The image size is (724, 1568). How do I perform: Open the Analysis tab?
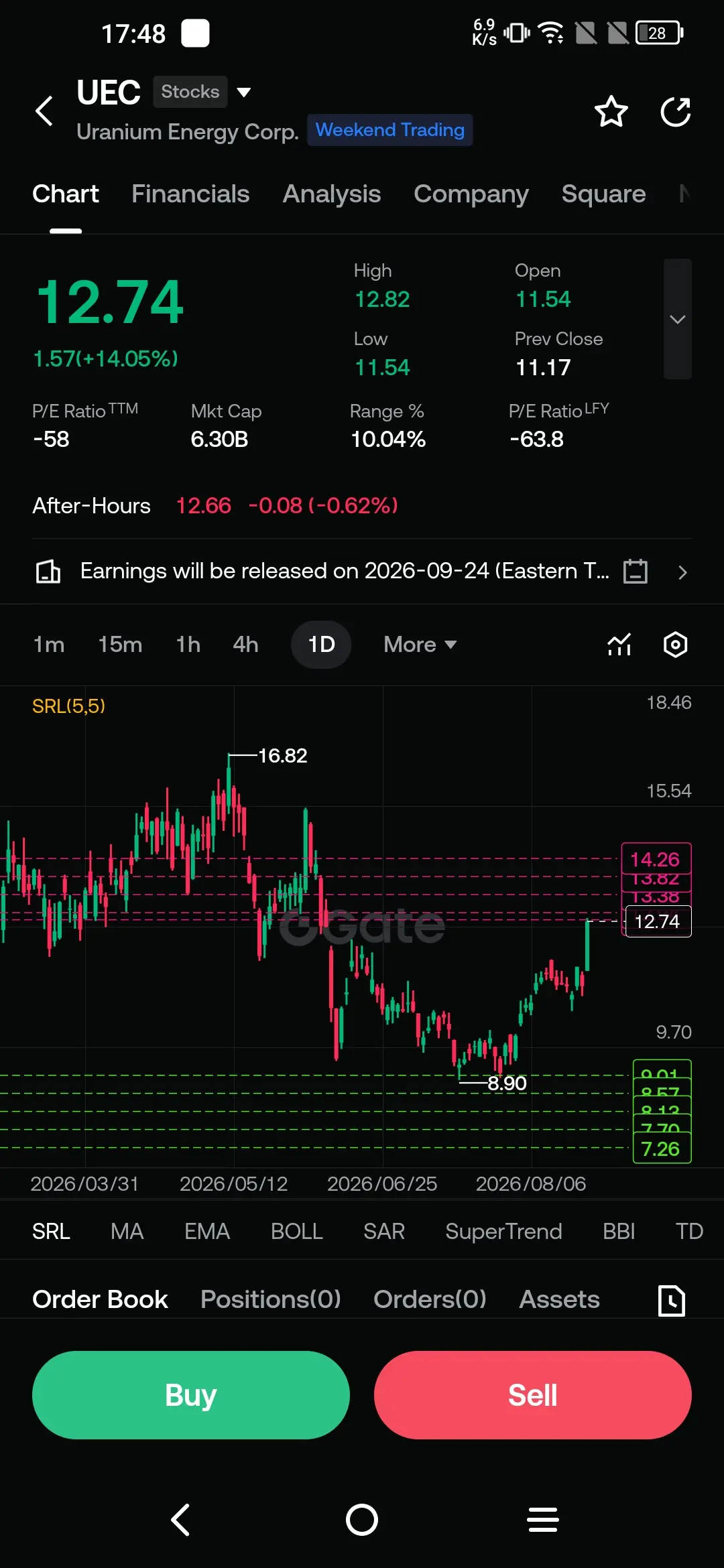(x=332, y=194)
